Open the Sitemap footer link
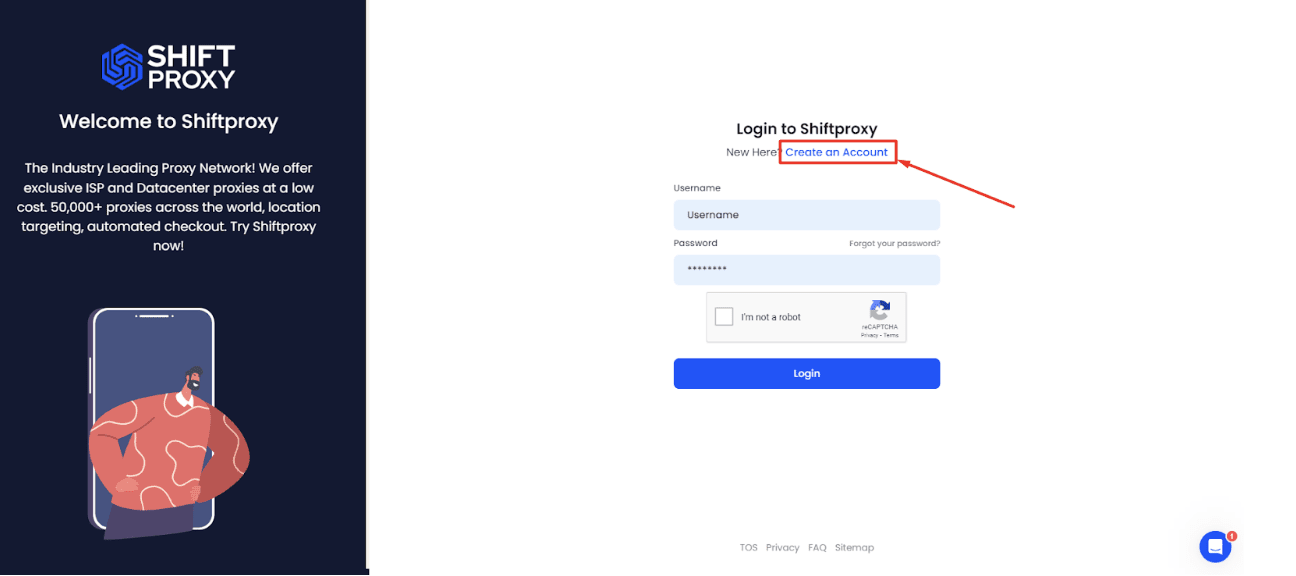1296x576 pixels. (x=854, y=548)
